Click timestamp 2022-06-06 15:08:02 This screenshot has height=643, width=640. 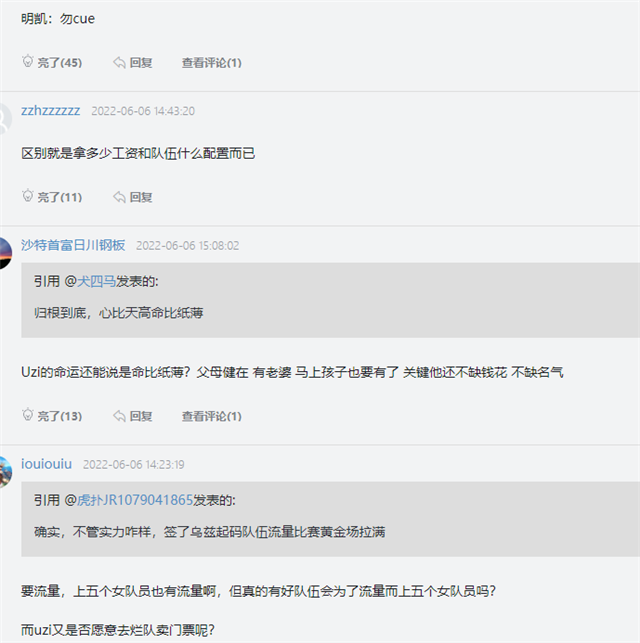tap(187, 245)
